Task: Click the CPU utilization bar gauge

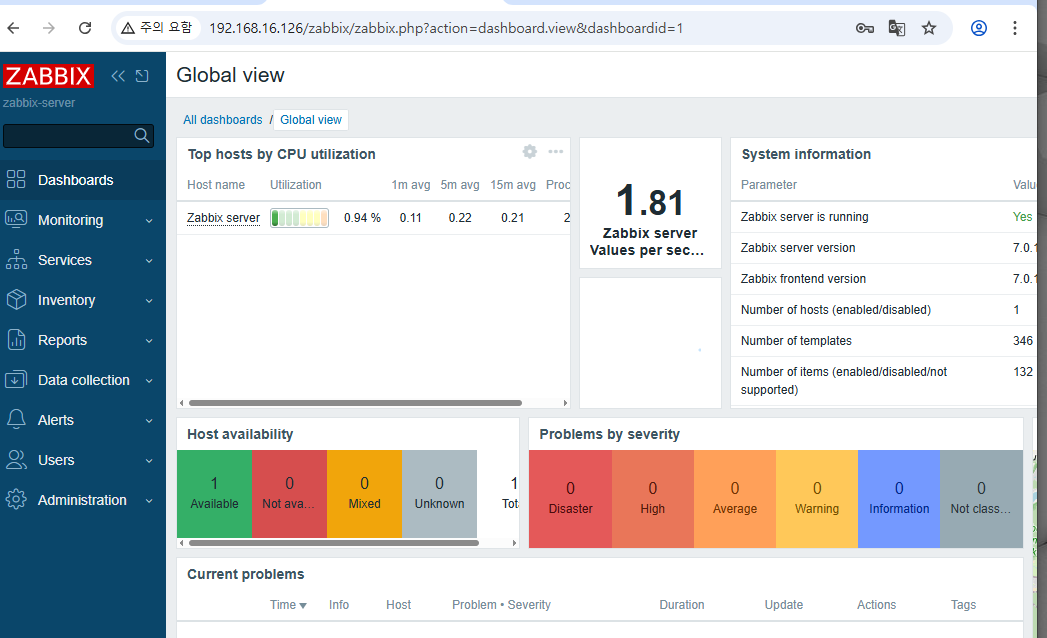Action: [299, 218]
